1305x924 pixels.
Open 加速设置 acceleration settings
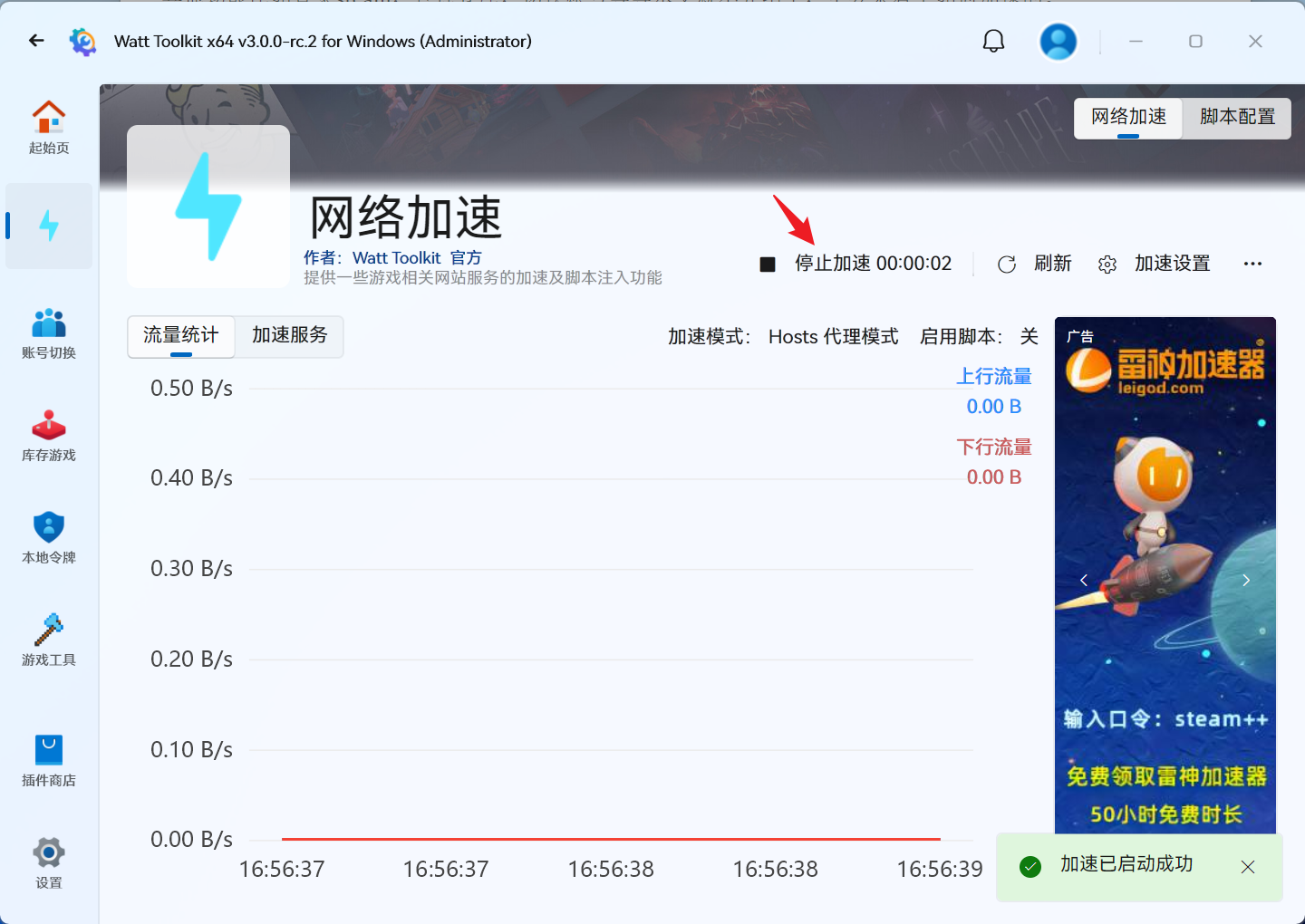(1155, 264)
